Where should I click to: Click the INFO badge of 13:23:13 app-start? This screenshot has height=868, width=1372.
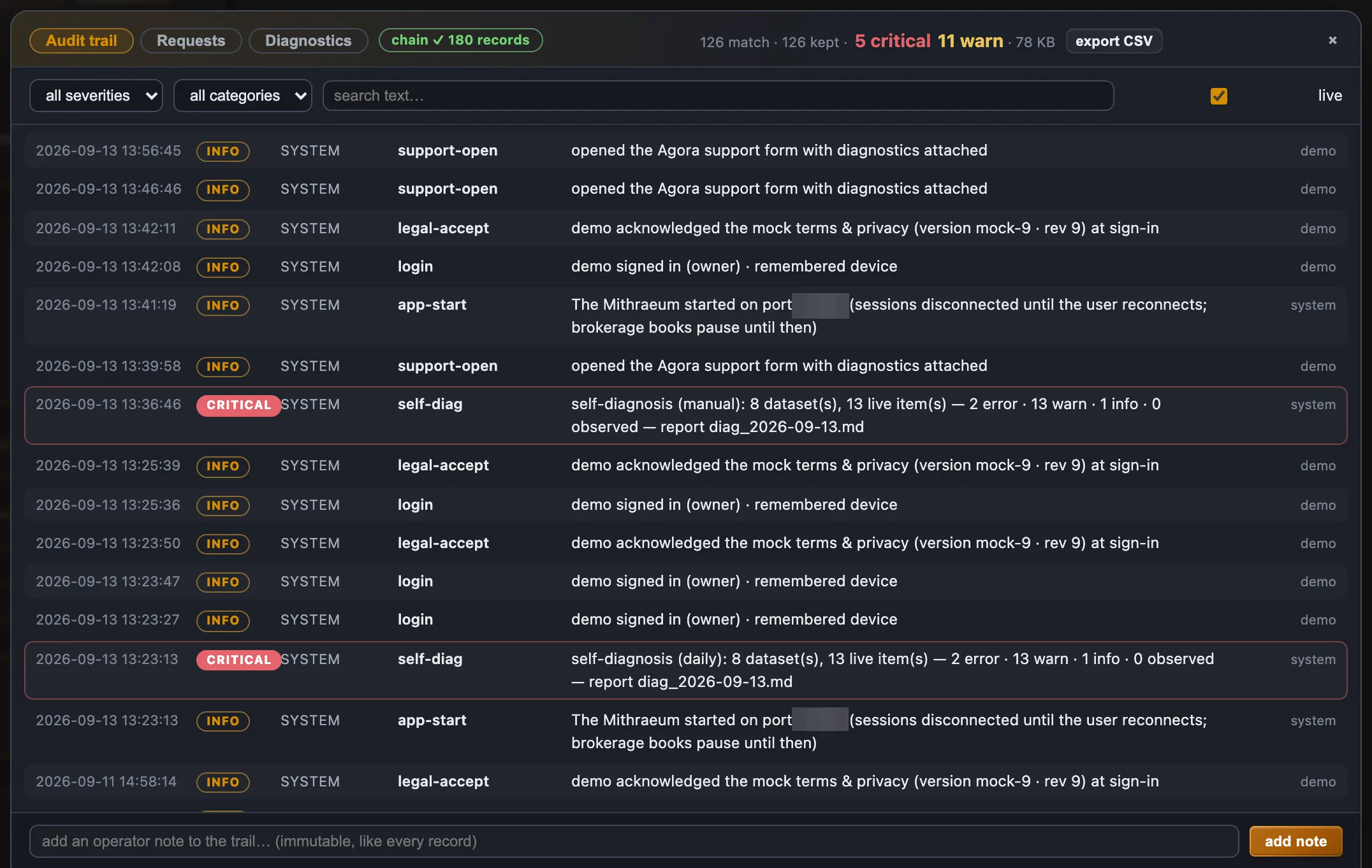(223, 721)
